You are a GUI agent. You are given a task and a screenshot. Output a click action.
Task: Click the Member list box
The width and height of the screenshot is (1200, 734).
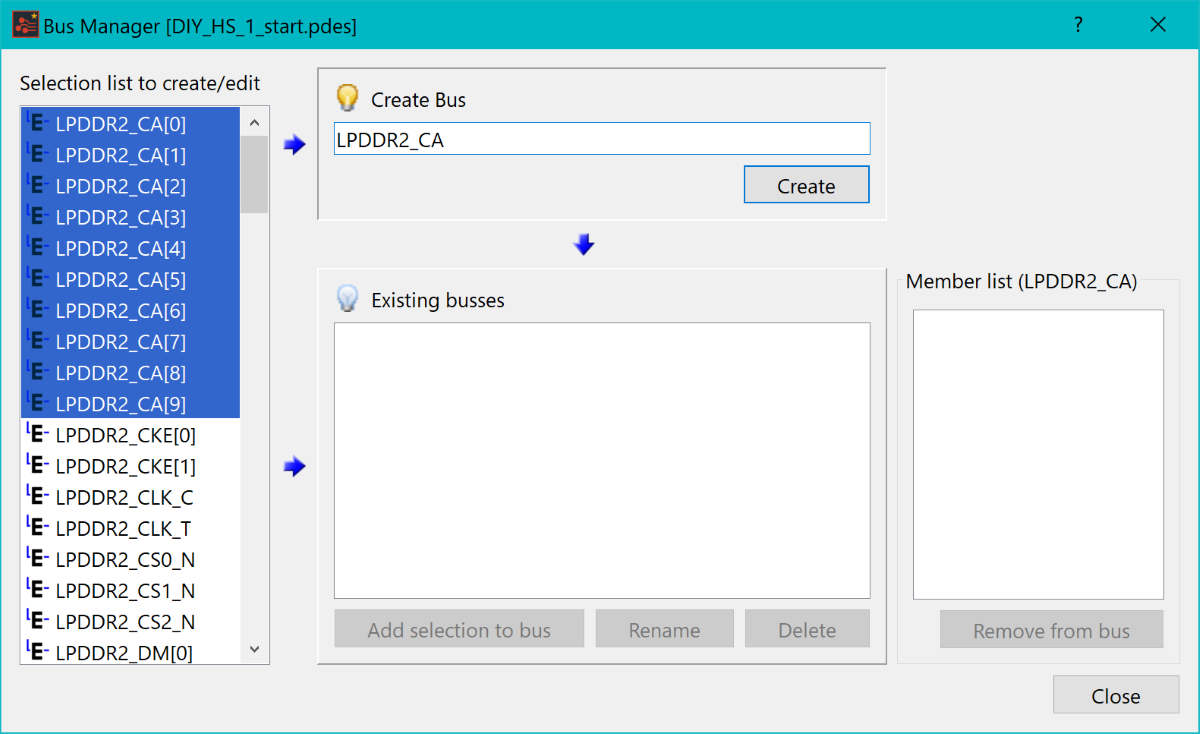coord(1038,454)
